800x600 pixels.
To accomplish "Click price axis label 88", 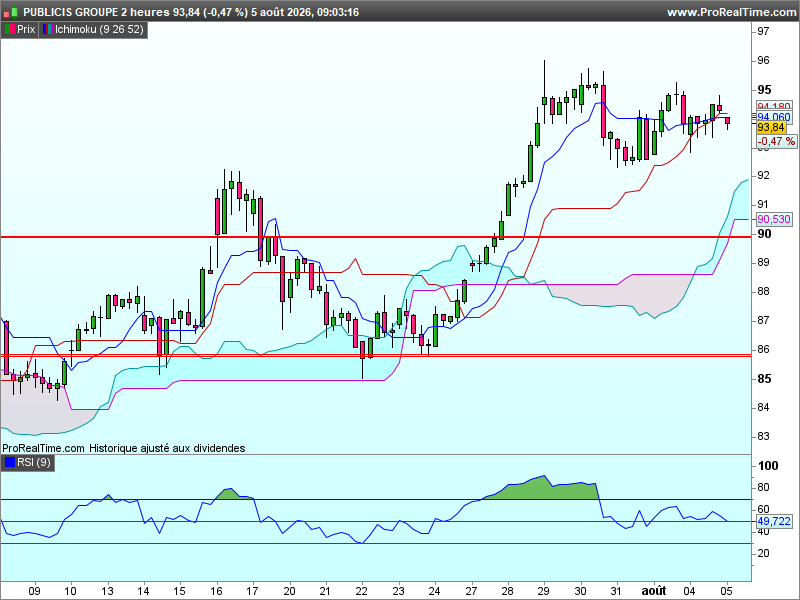I will pyautogui.click(x=763, y=291).
